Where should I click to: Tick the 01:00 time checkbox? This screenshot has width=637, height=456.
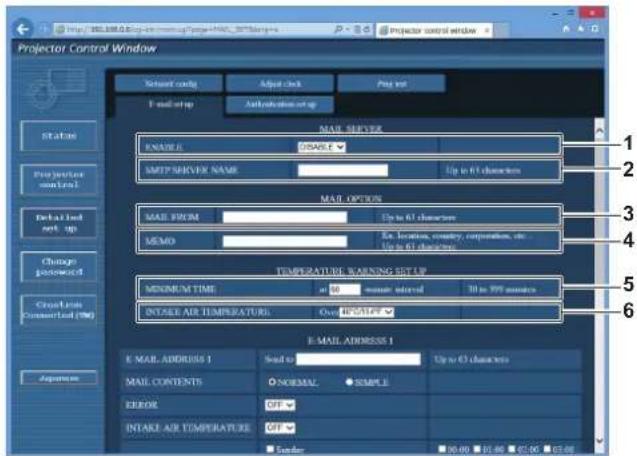(477, 449)
